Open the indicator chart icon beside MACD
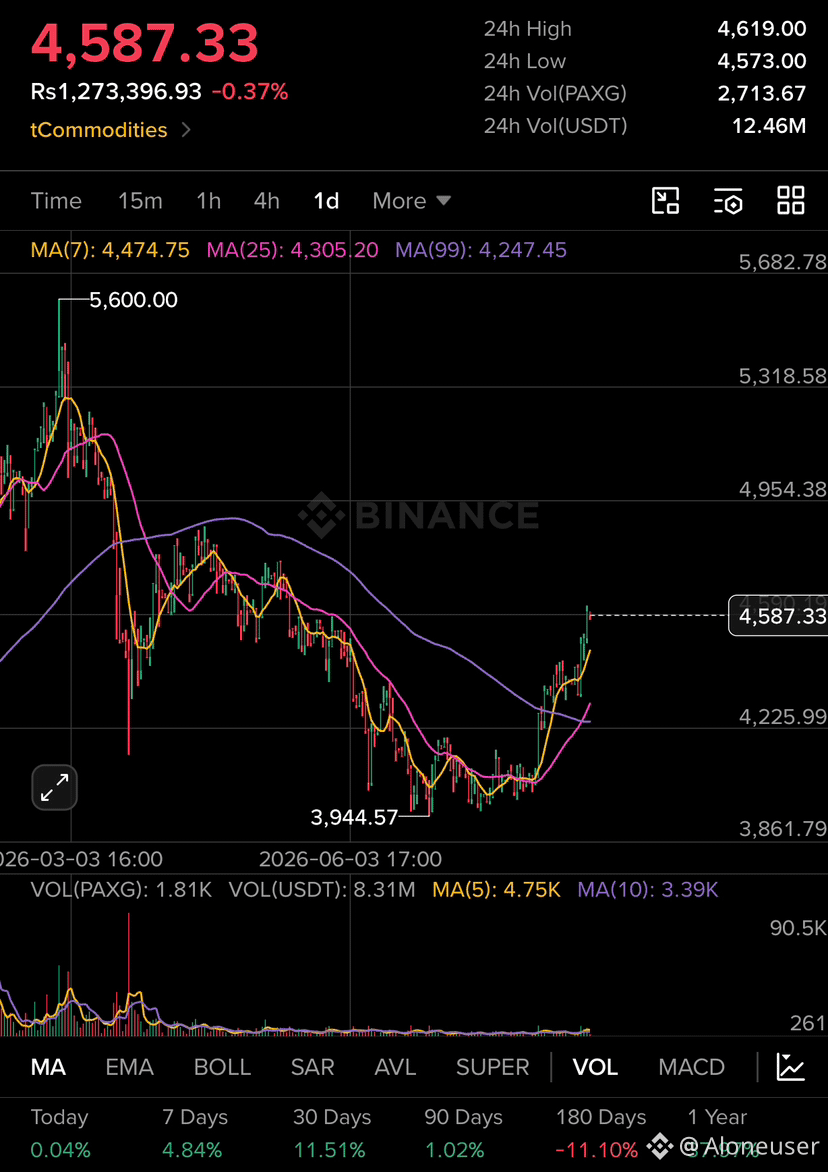Screen dimensions: 828x1172 (x=791, y=1067)
